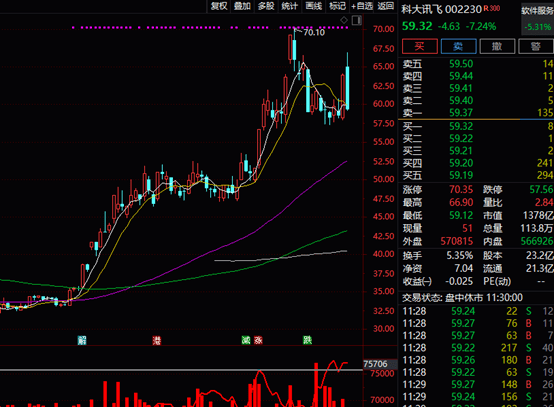554x407 pixels.
Task: Open the 叠加 overlay menu
Action: click(x=242, y=6)
